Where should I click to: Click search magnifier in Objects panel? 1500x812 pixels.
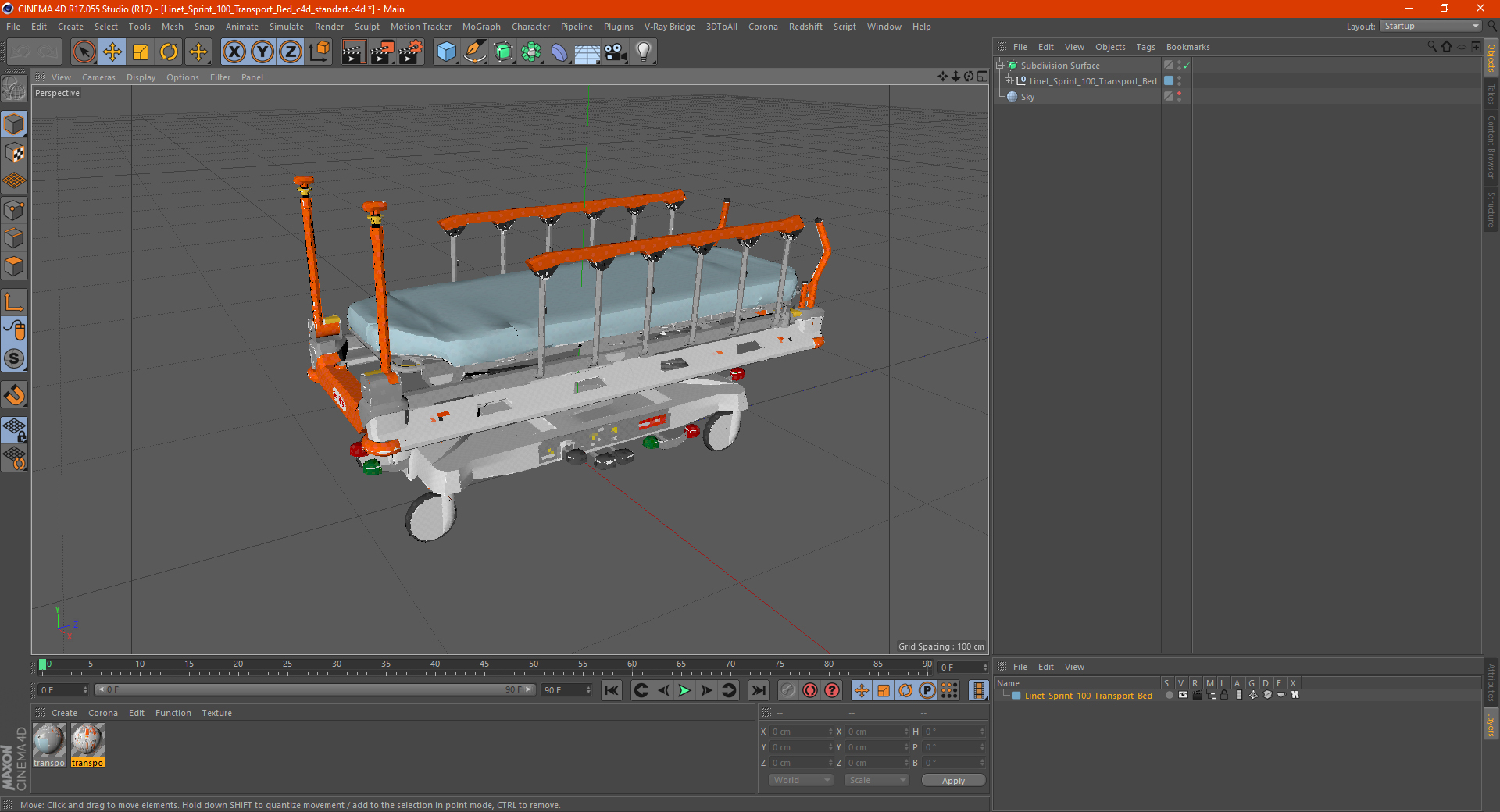(1432, 47)
